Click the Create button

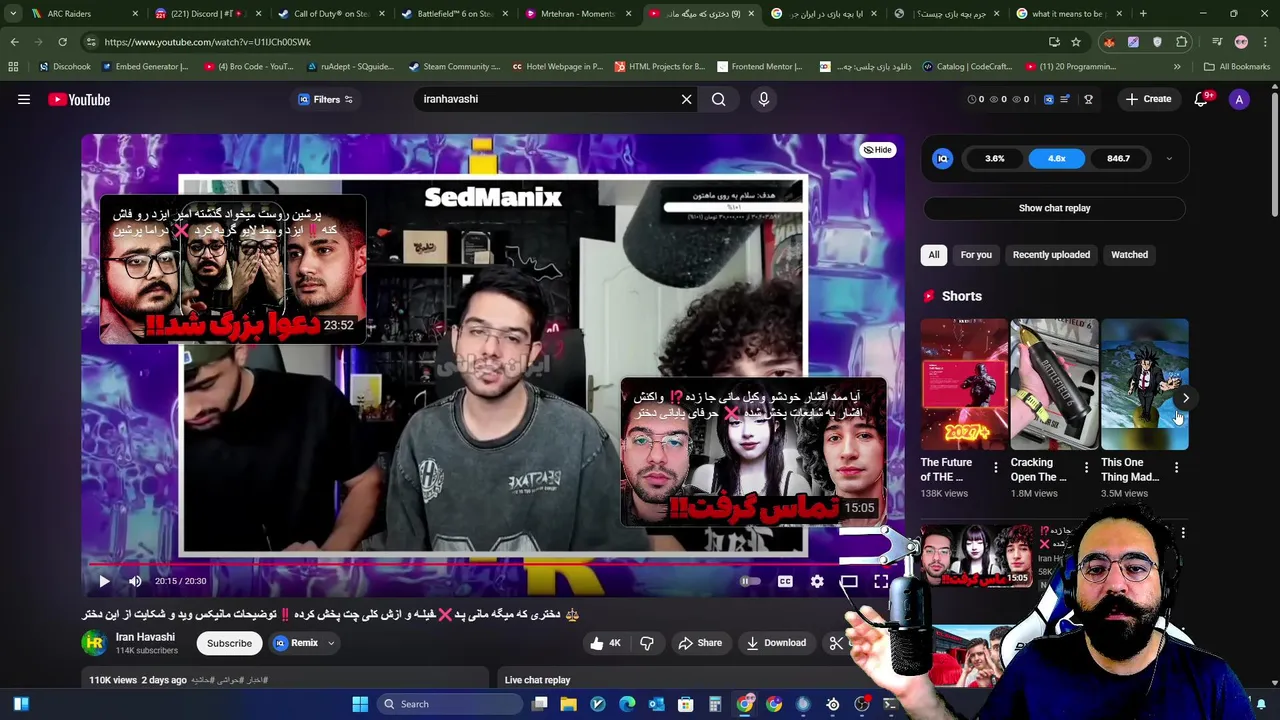tap(1148, 99)
